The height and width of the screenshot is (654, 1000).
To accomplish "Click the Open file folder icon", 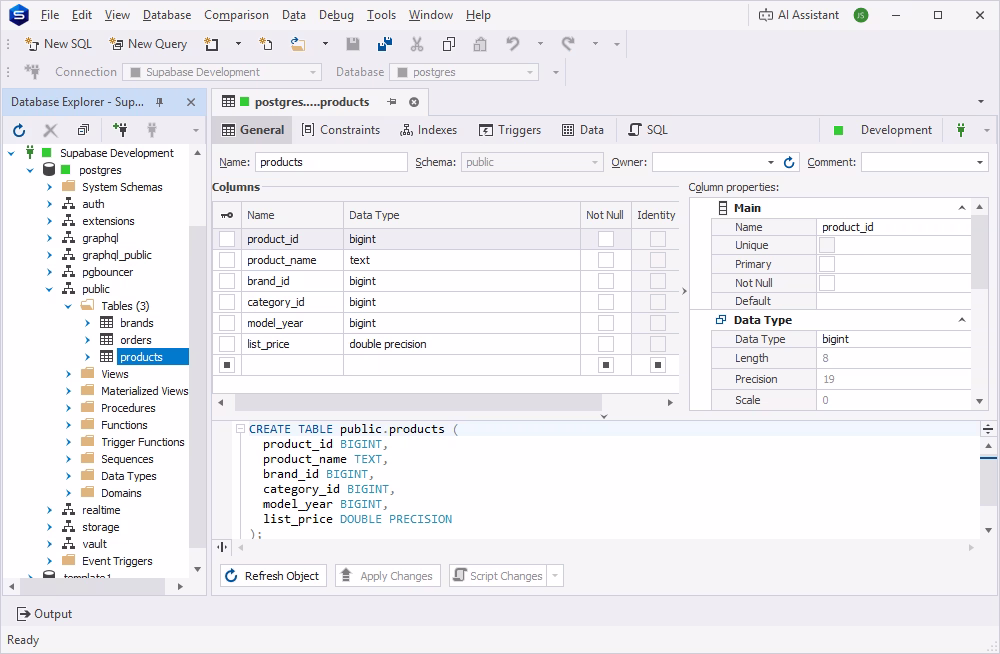I will point(298,44).
